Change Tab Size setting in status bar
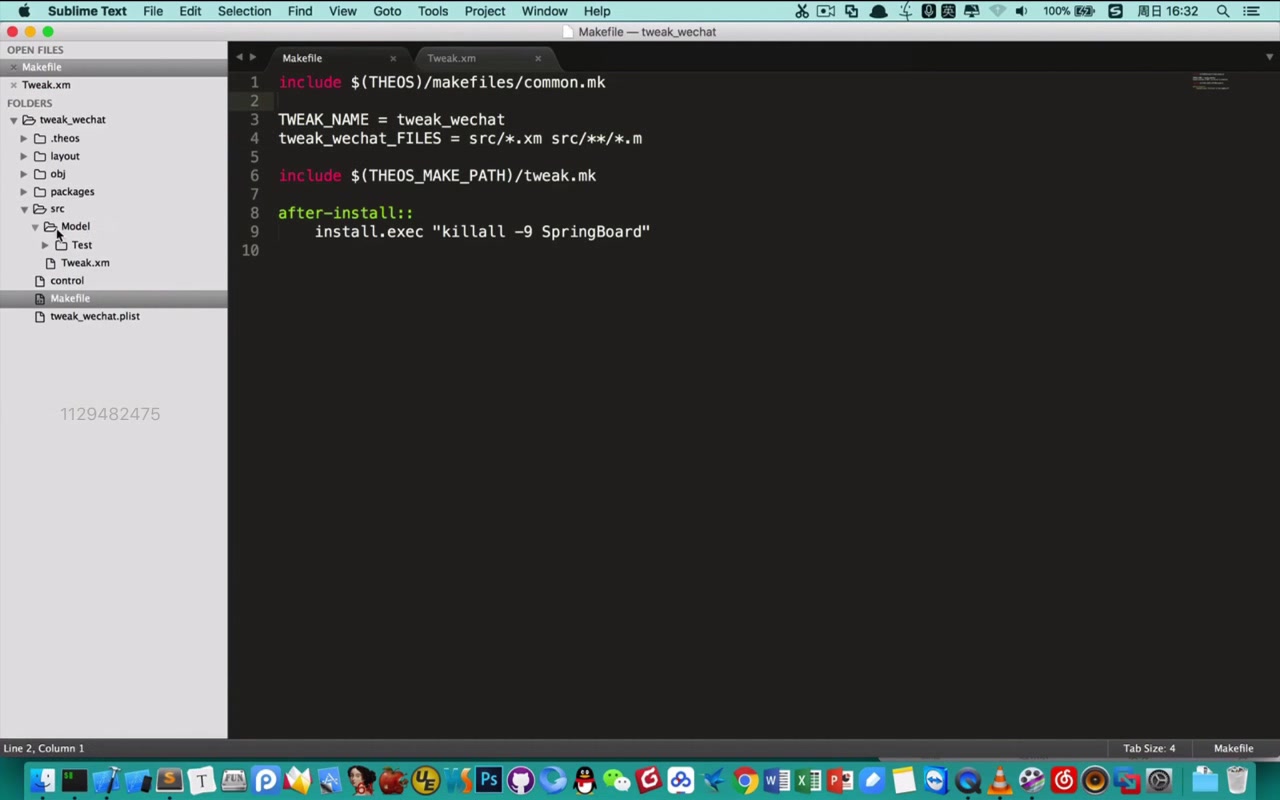The width and height of the screenshot is (1280, 800). pos(1149,748)
